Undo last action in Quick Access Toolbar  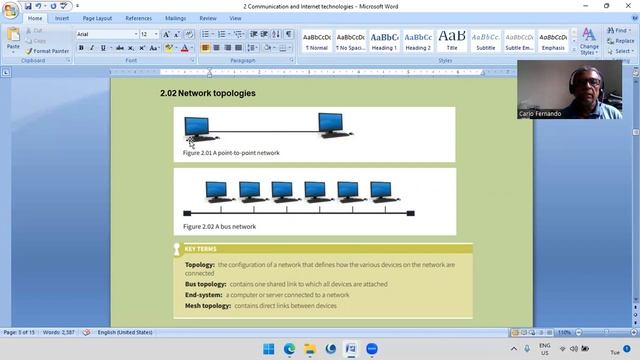(x=38, y=6)
